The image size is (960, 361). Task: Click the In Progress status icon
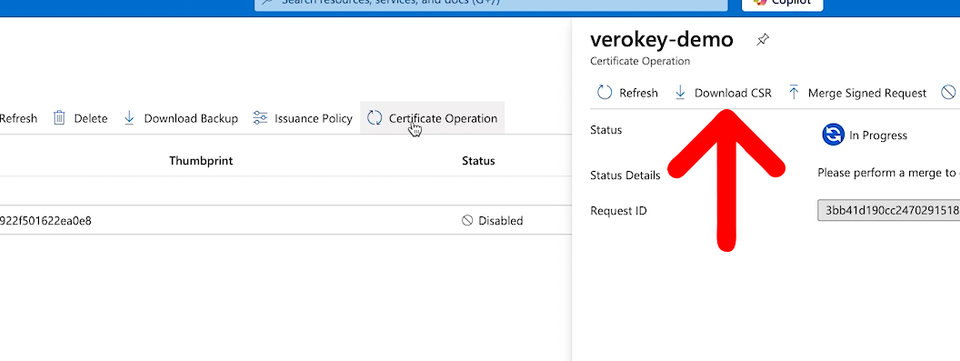(x=833, y=135)
